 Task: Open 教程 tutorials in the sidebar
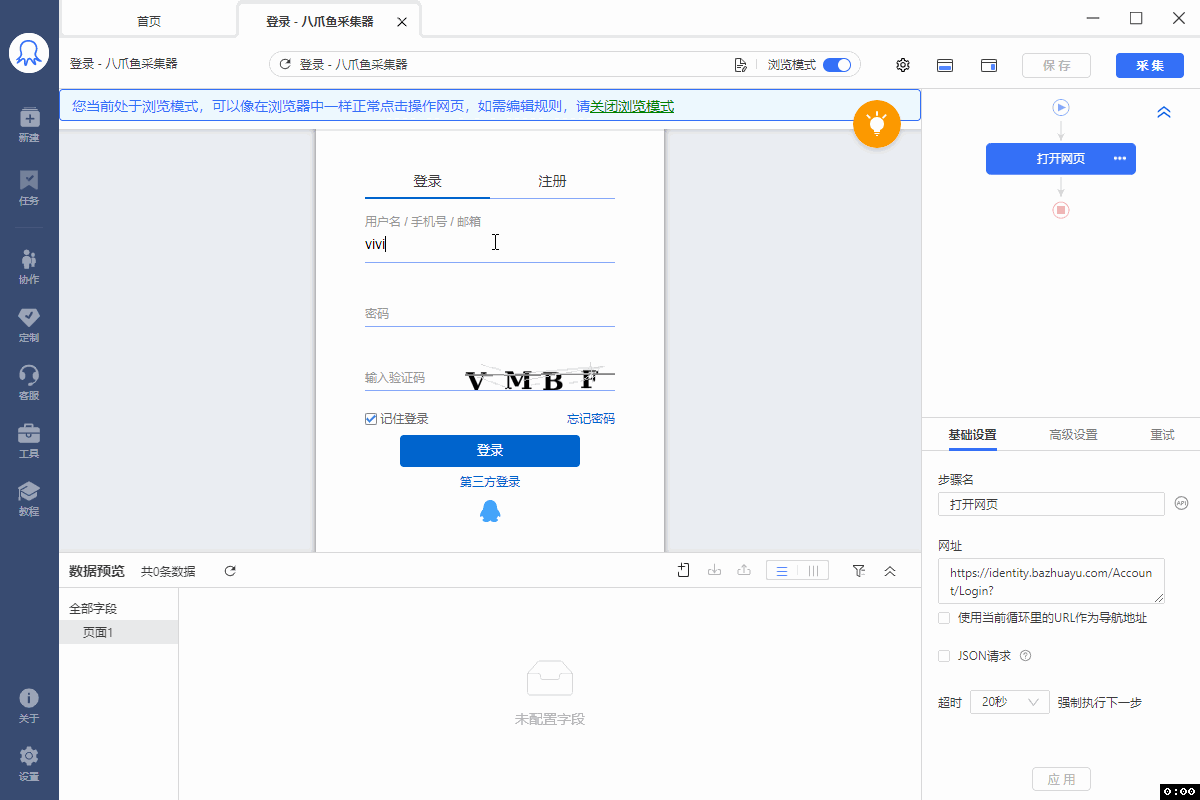[x=29, y=498]
